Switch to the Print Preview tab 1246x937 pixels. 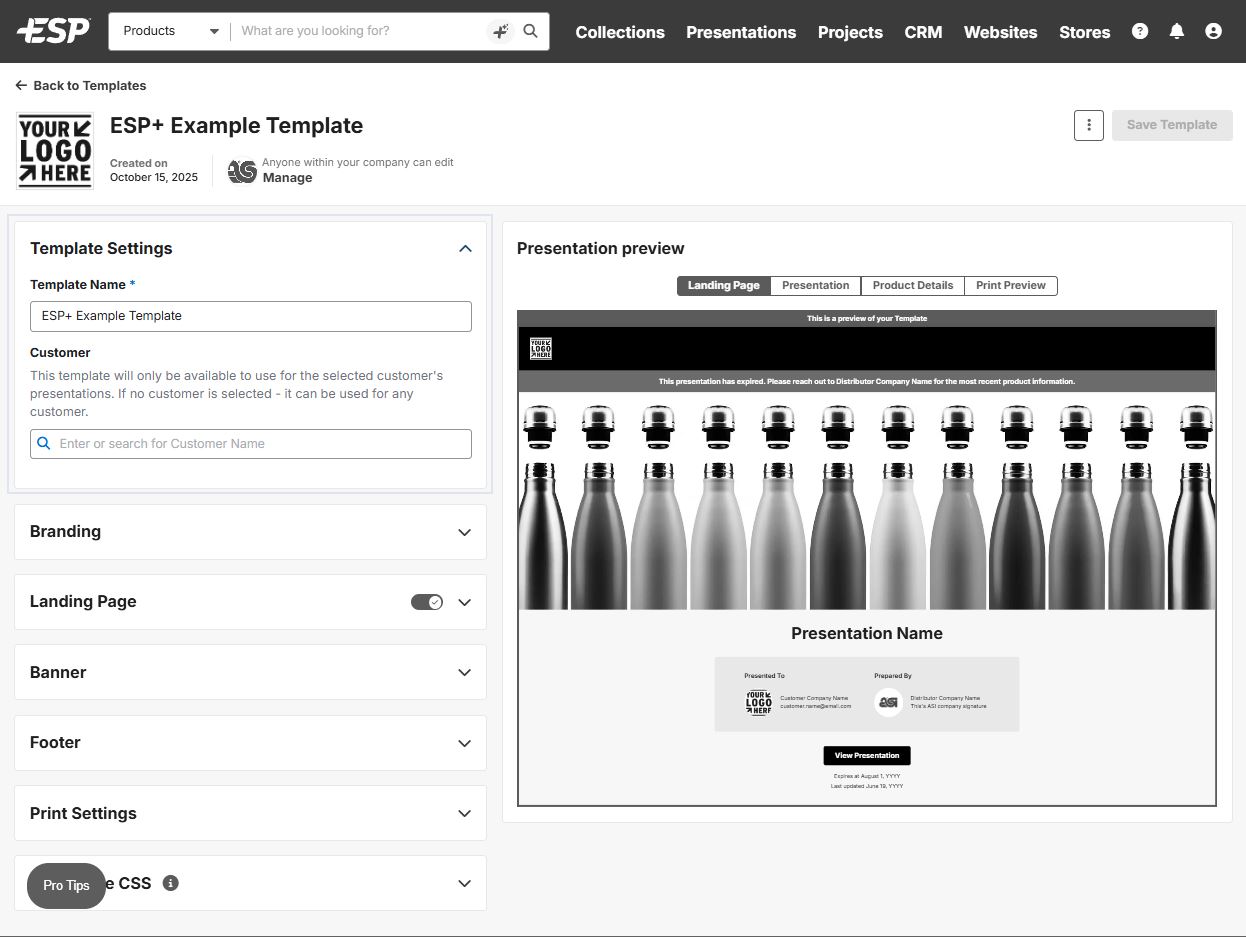tap(1010, 285)
